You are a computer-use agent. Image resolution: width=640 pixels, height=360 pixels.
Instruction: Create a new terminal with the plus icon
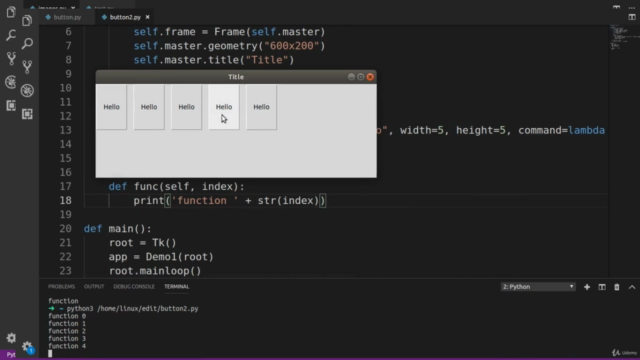pos(587,287)
